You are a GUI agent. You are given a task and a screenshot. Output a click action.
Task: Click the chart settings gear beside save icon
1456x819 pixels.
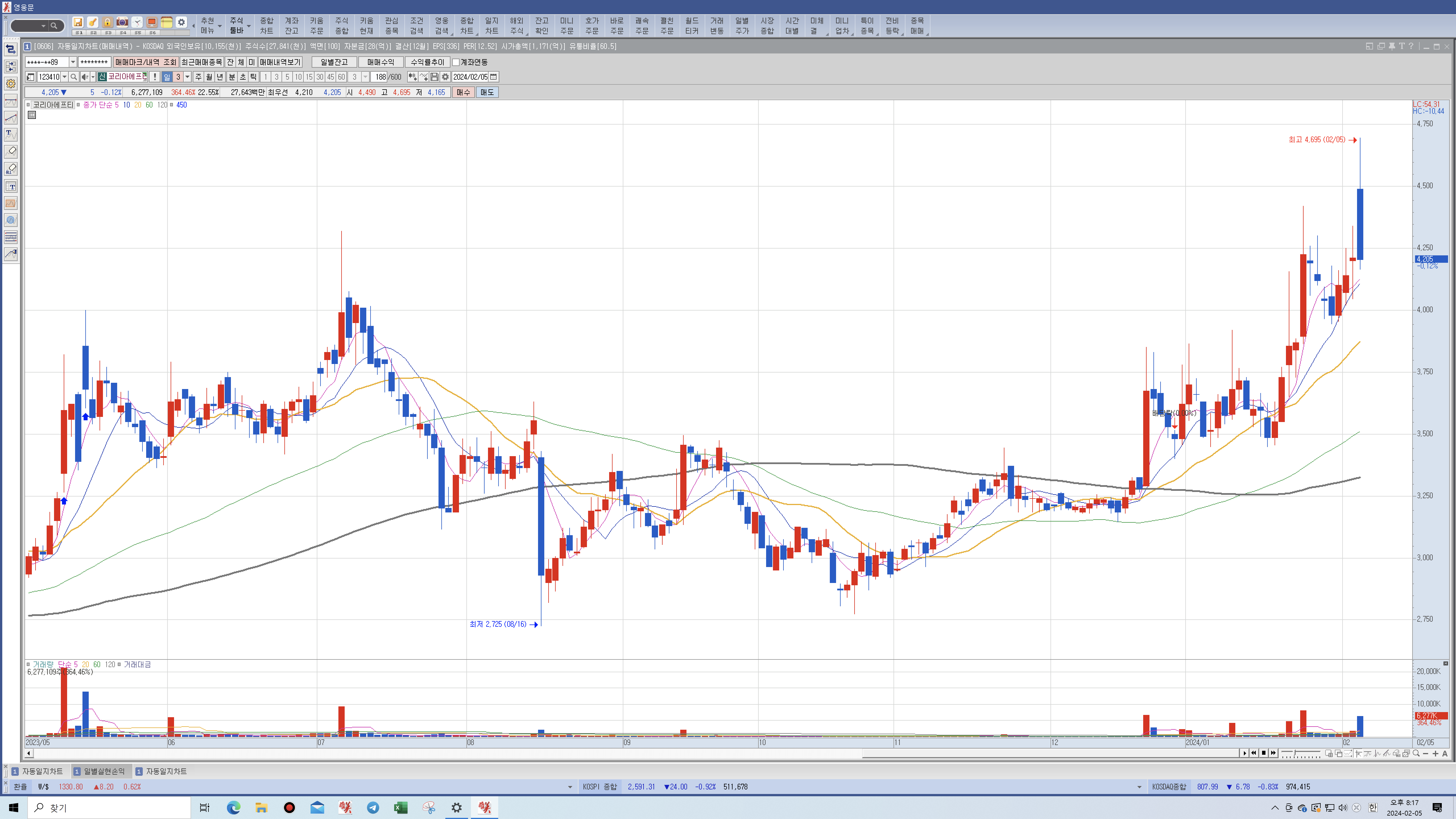tap(445, 77)
